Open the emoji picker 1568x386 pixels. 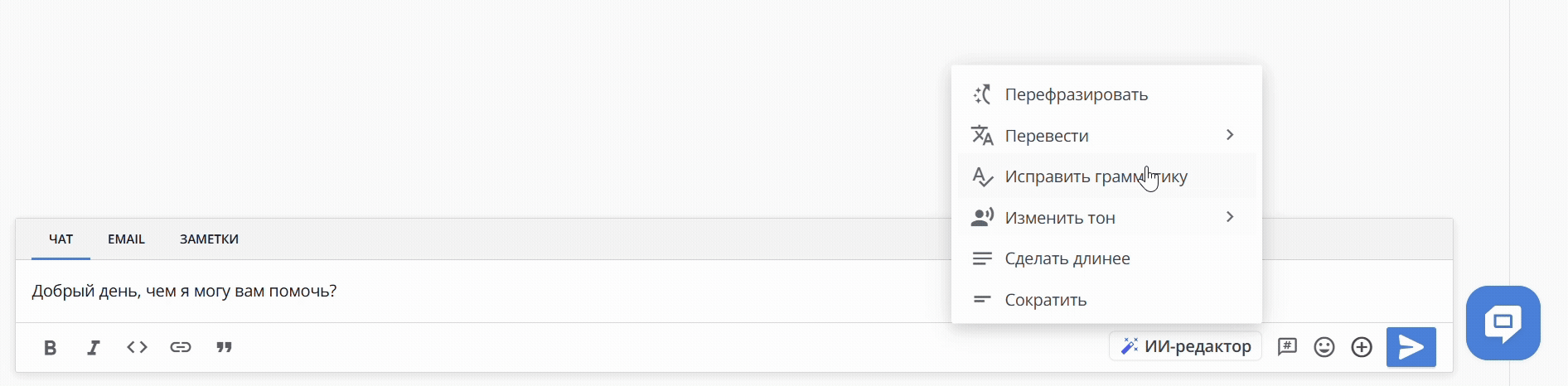click(1324, 347)
